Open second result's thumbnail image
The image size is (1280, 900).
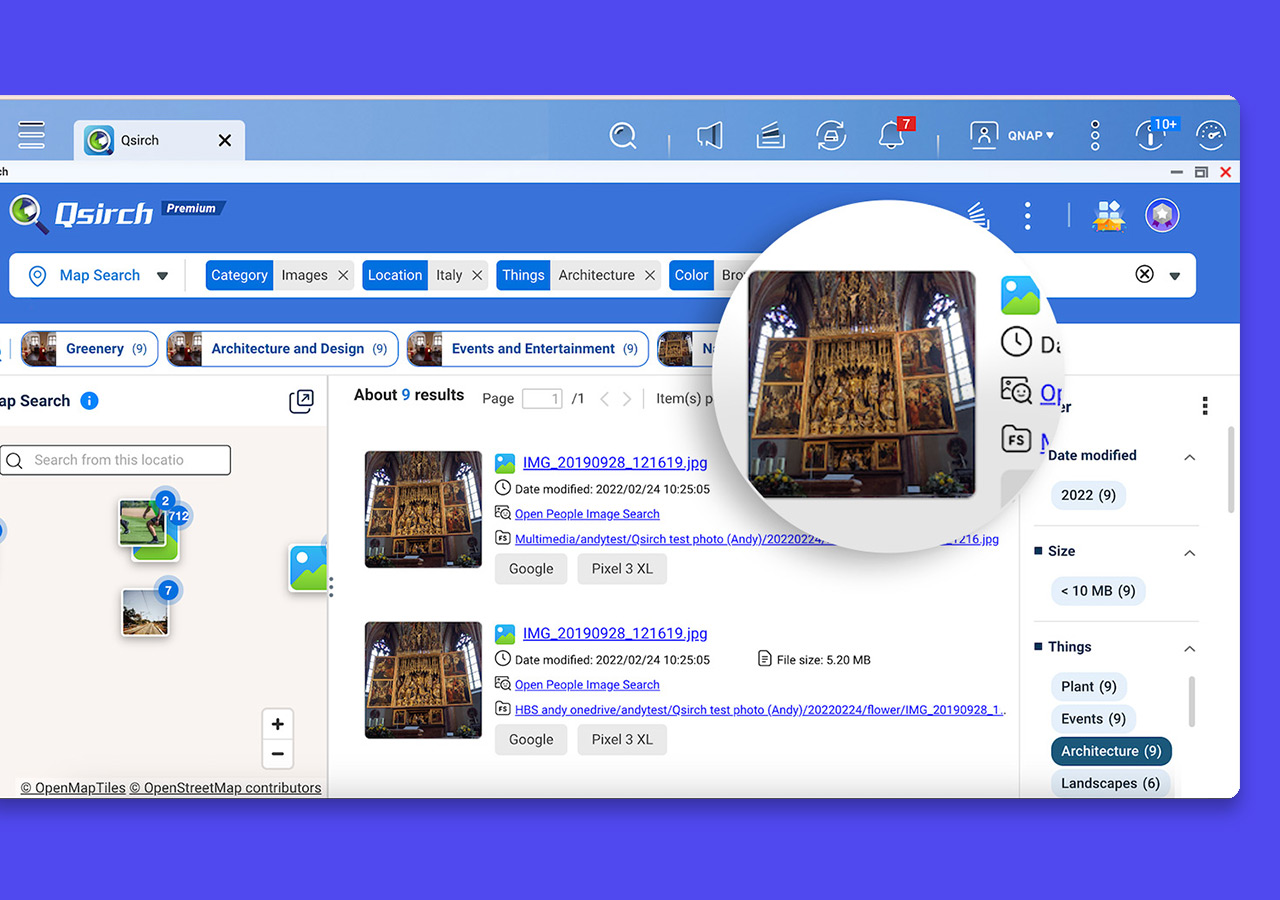423,680
